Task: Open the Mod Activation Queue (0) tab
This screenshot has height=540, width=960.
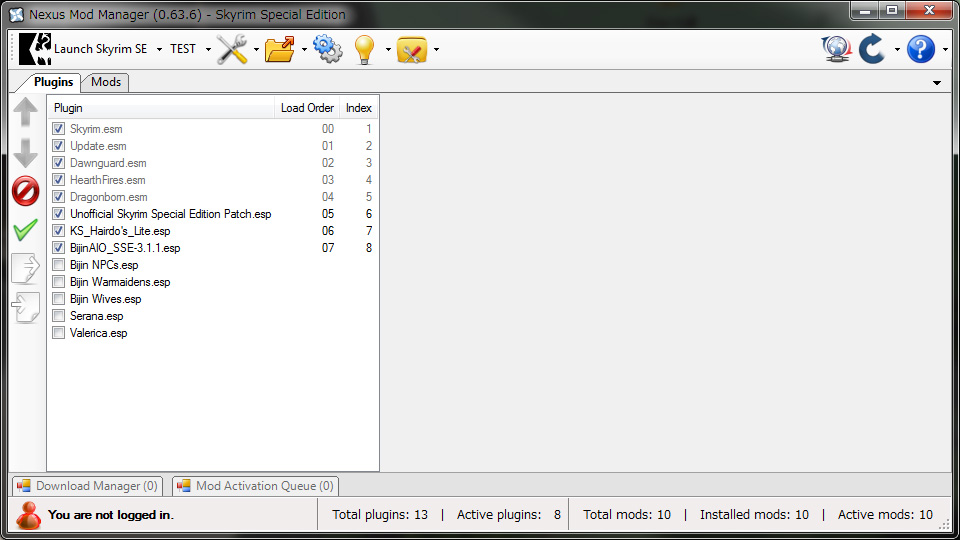Action: 255,486
